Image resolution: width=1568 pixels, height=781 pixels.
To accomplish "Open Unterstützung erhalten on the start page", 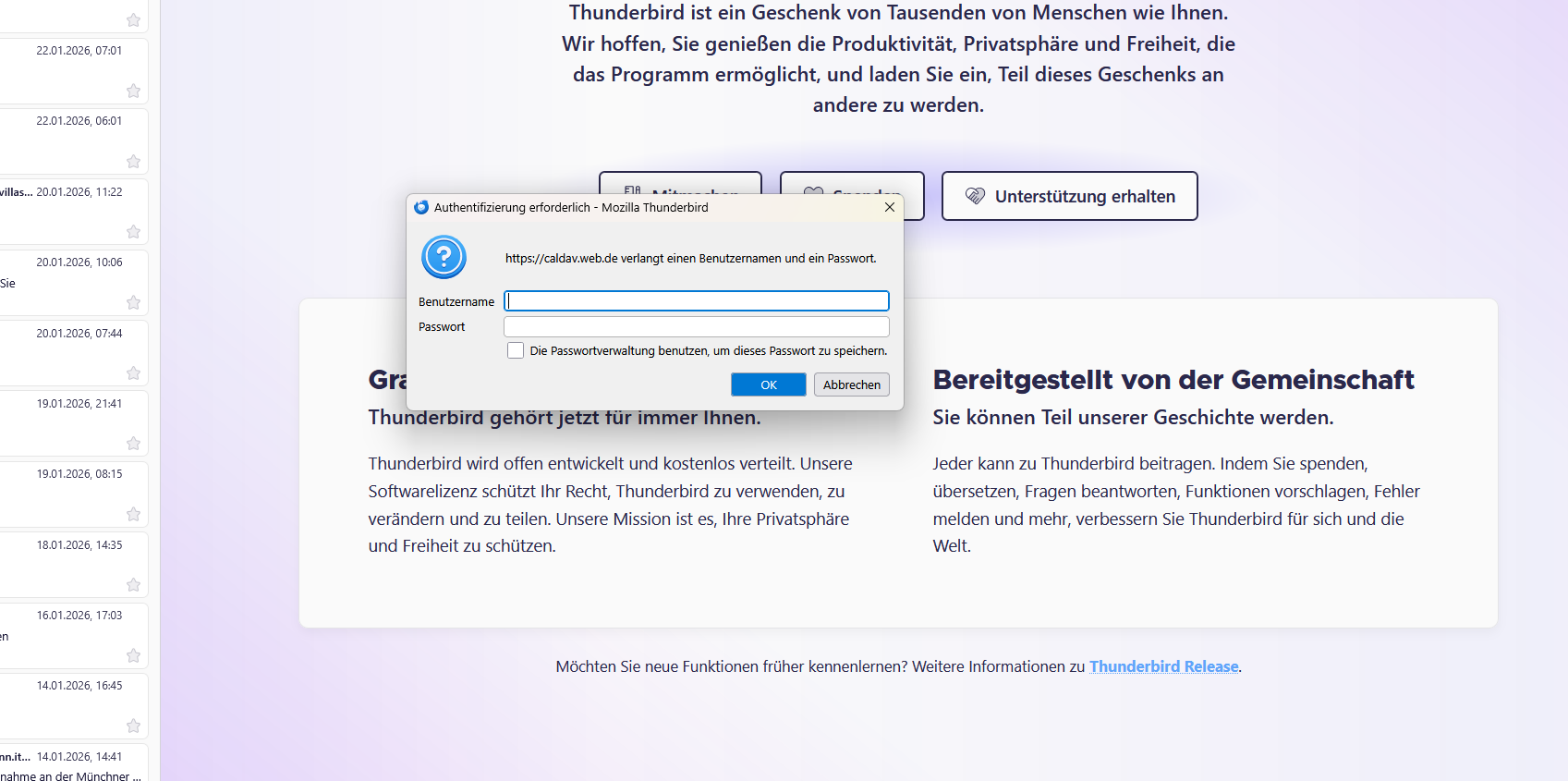I will (x=1070, y=196).
